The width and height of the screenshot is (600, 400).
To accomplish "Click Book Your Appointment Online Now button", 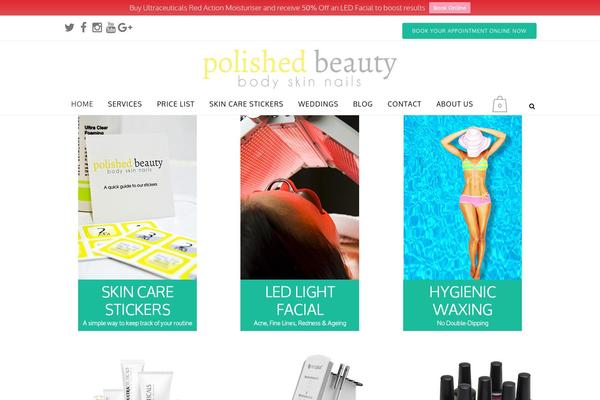I will click(469, 31).
